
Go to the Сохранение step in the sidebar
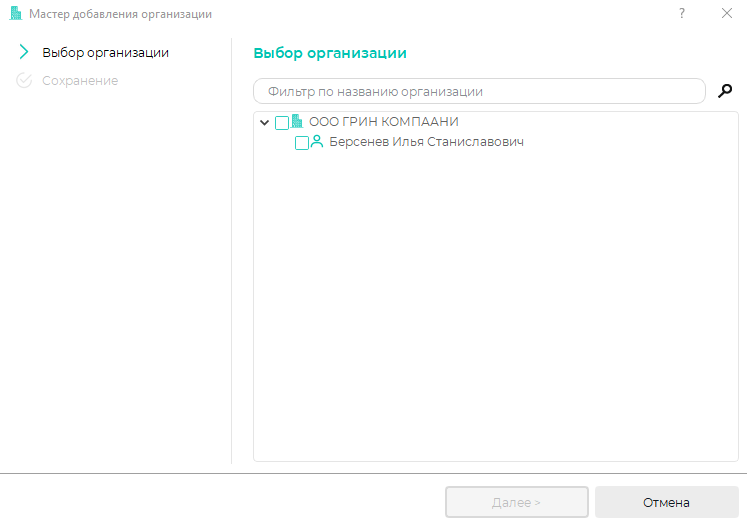pyautogui.click(x=80, y=80)
